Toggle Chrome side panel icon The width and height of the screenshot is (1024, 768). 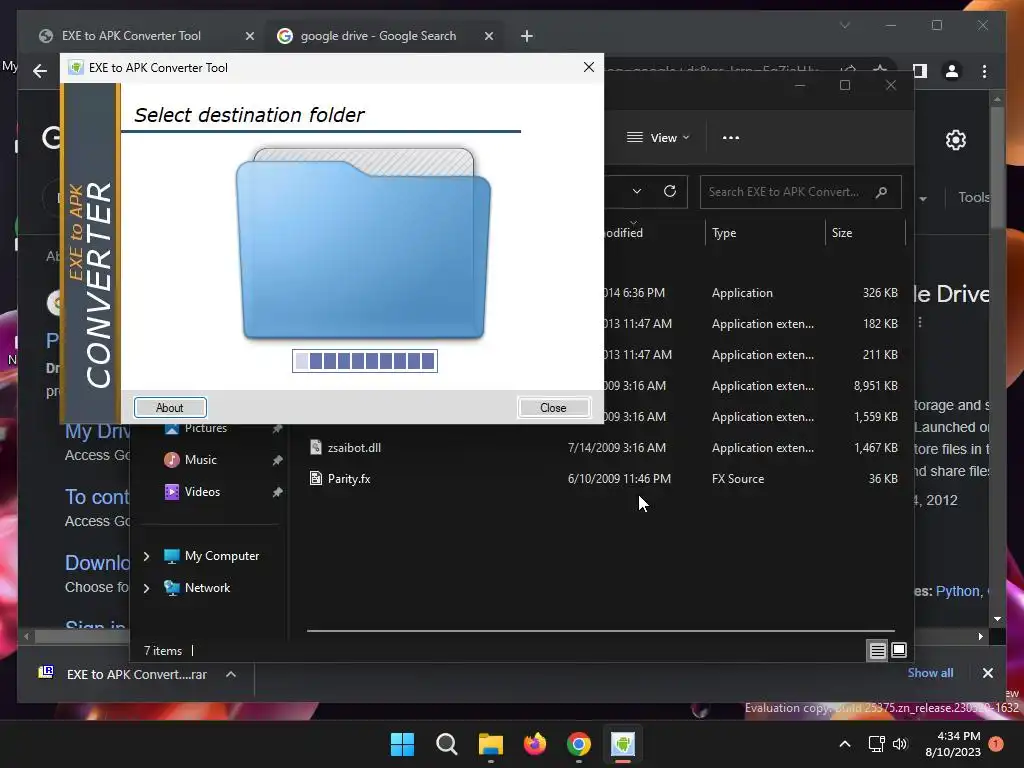920,71
